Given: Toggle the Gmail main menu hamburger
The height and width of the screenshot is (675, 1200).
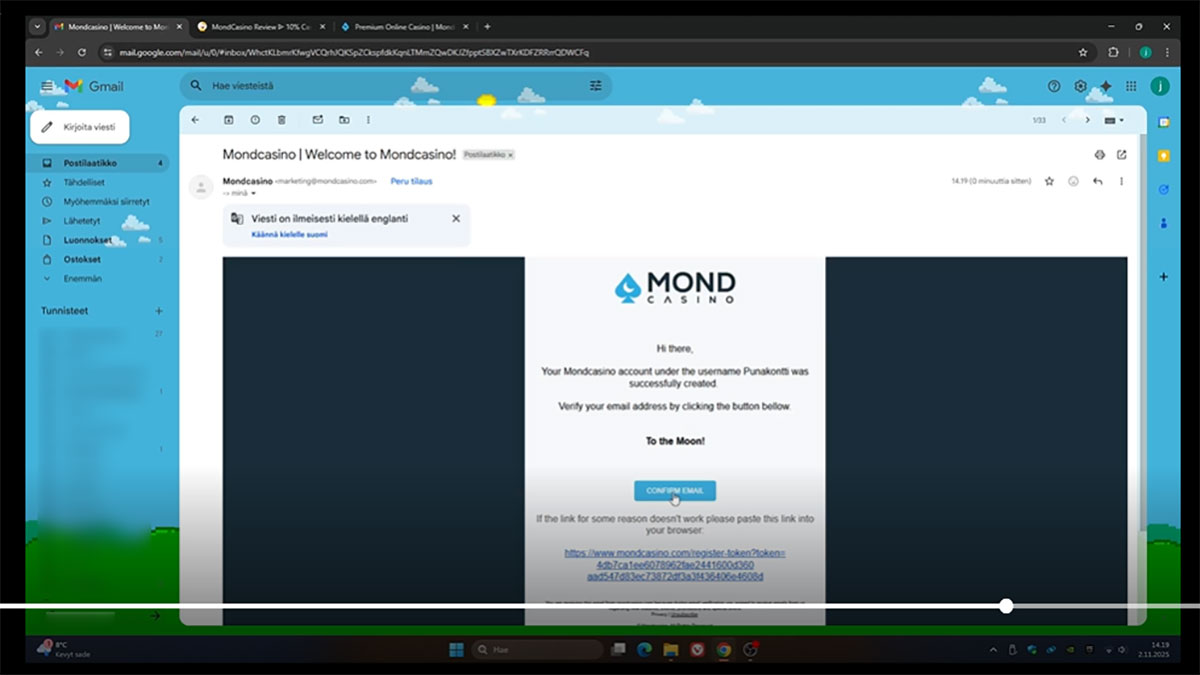Looking at the screenshot, I should 47,87.
